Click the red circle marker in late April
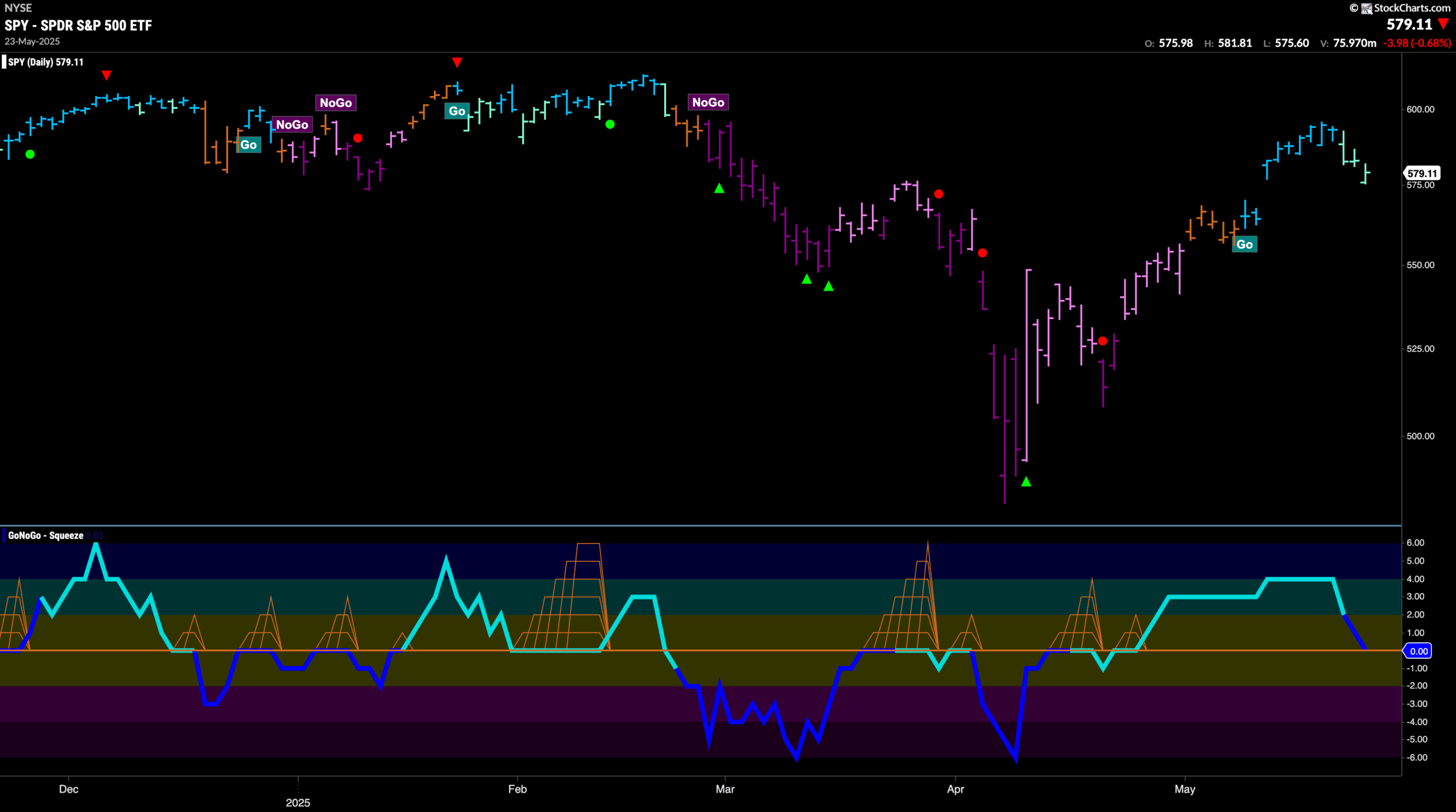1456x812 pixels. tap(1102, 341)
